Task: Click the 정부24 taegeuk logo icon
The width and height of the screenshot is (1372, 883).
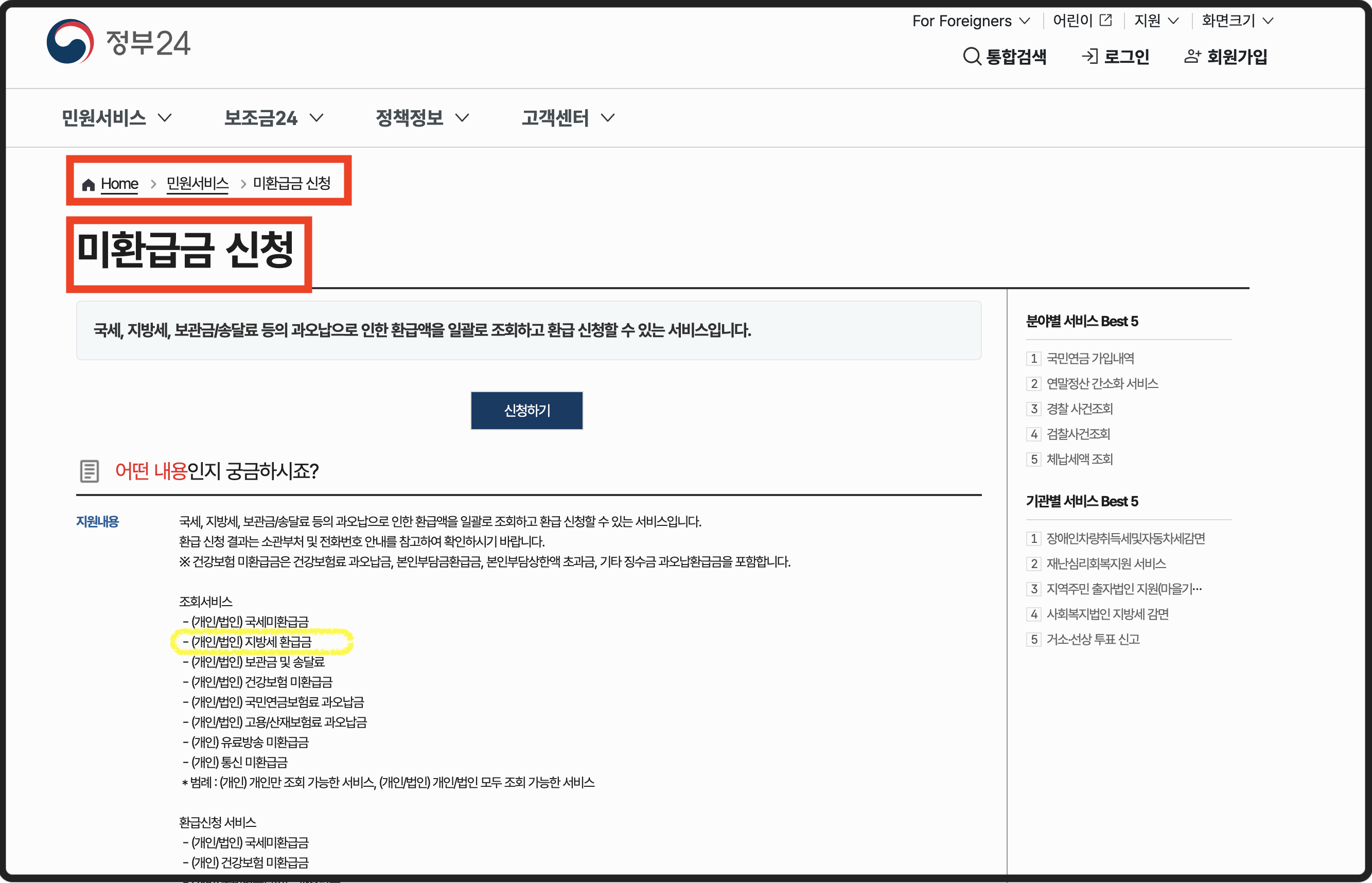Action: [x=70, y=42]
